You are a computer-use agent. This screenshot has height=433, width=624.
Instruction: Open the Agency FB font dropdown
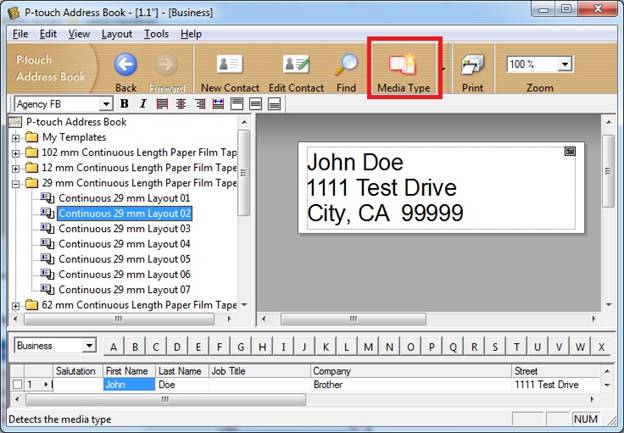(x=105, y=104)
